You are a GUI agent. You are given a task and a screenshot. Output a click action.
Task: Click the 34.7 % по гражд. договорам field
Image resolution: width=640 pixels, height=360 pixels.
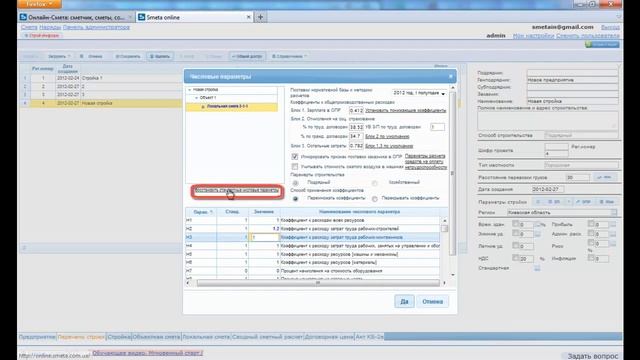[x=356, y=136]
